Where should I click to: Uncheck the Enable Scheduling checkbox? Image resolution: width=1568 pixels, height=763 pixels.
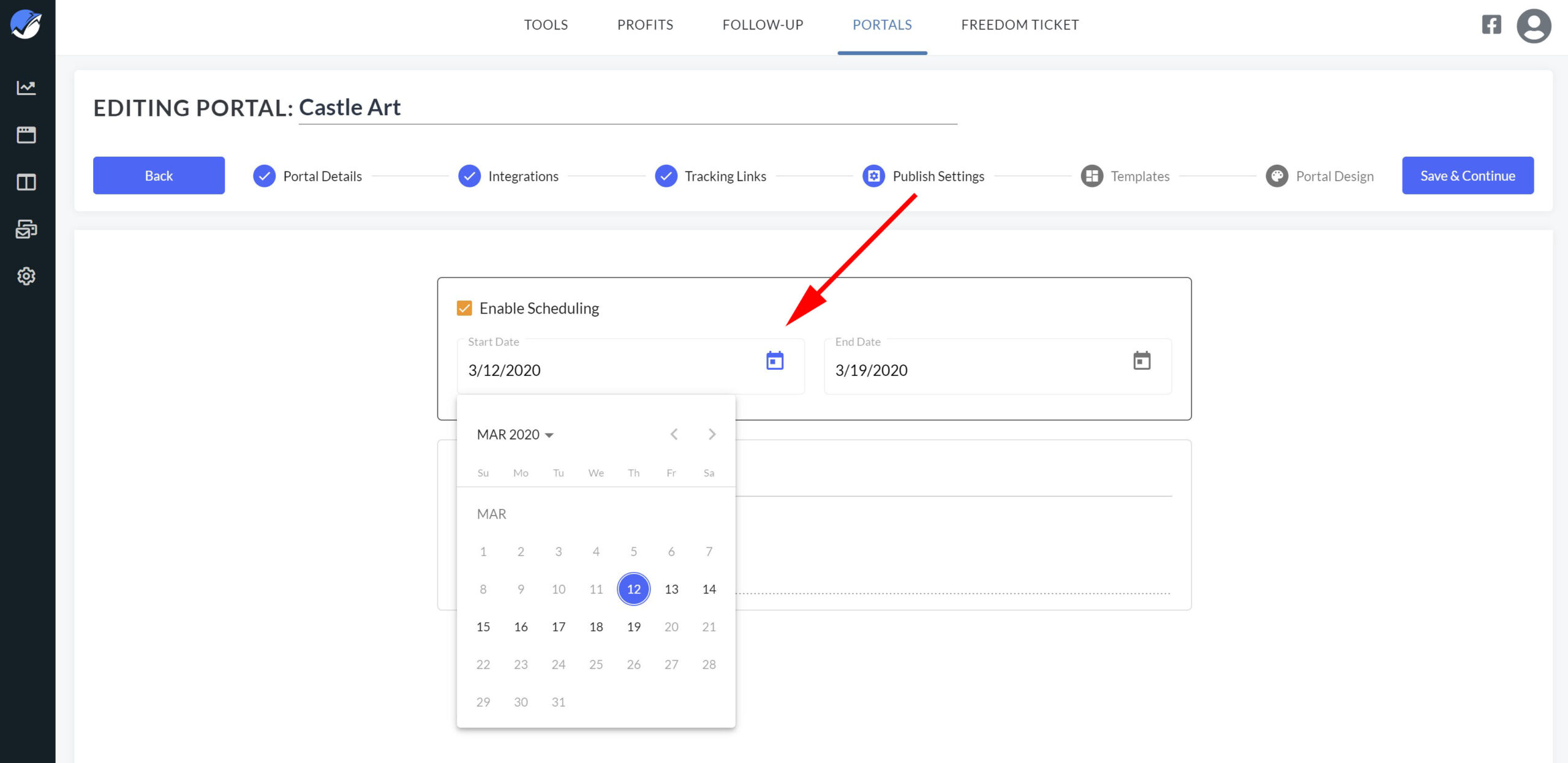(464, 308)
